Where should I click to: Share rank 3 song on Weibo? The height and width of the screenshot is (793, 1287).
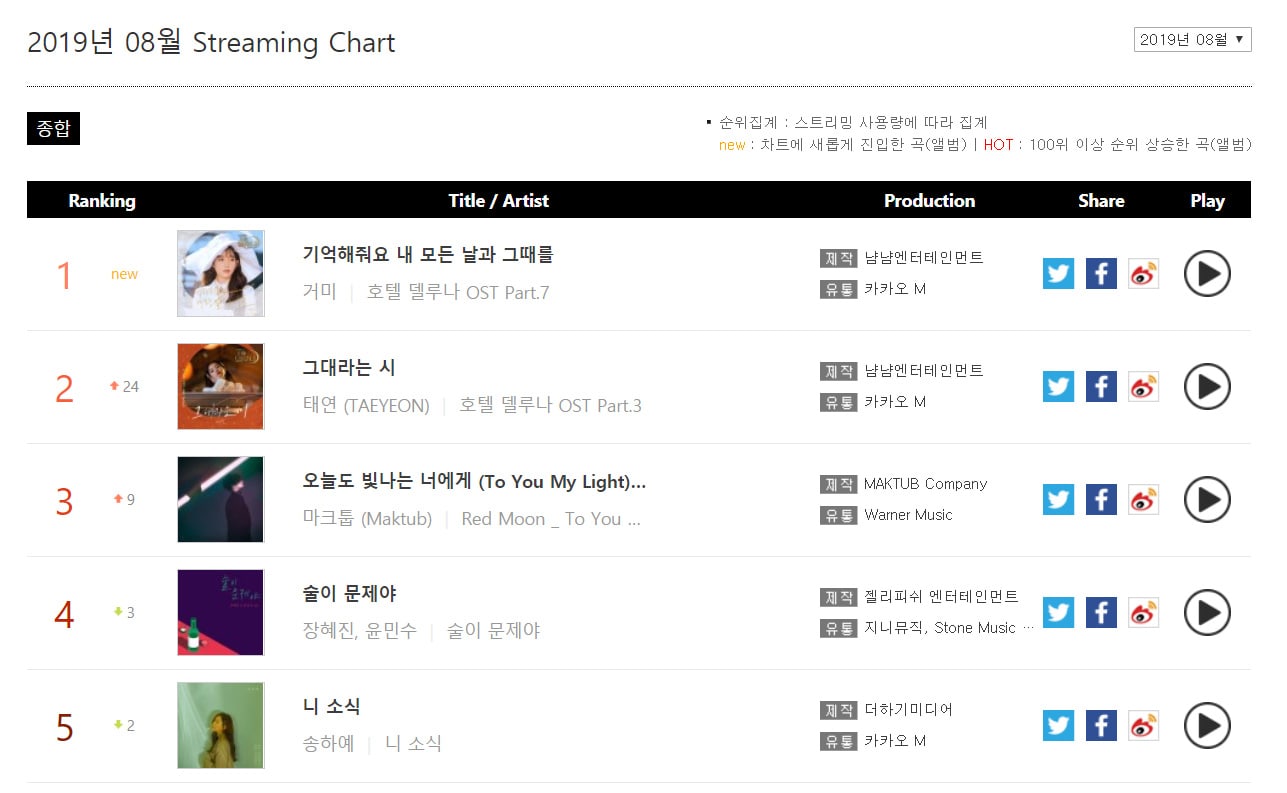(1143, 499)
